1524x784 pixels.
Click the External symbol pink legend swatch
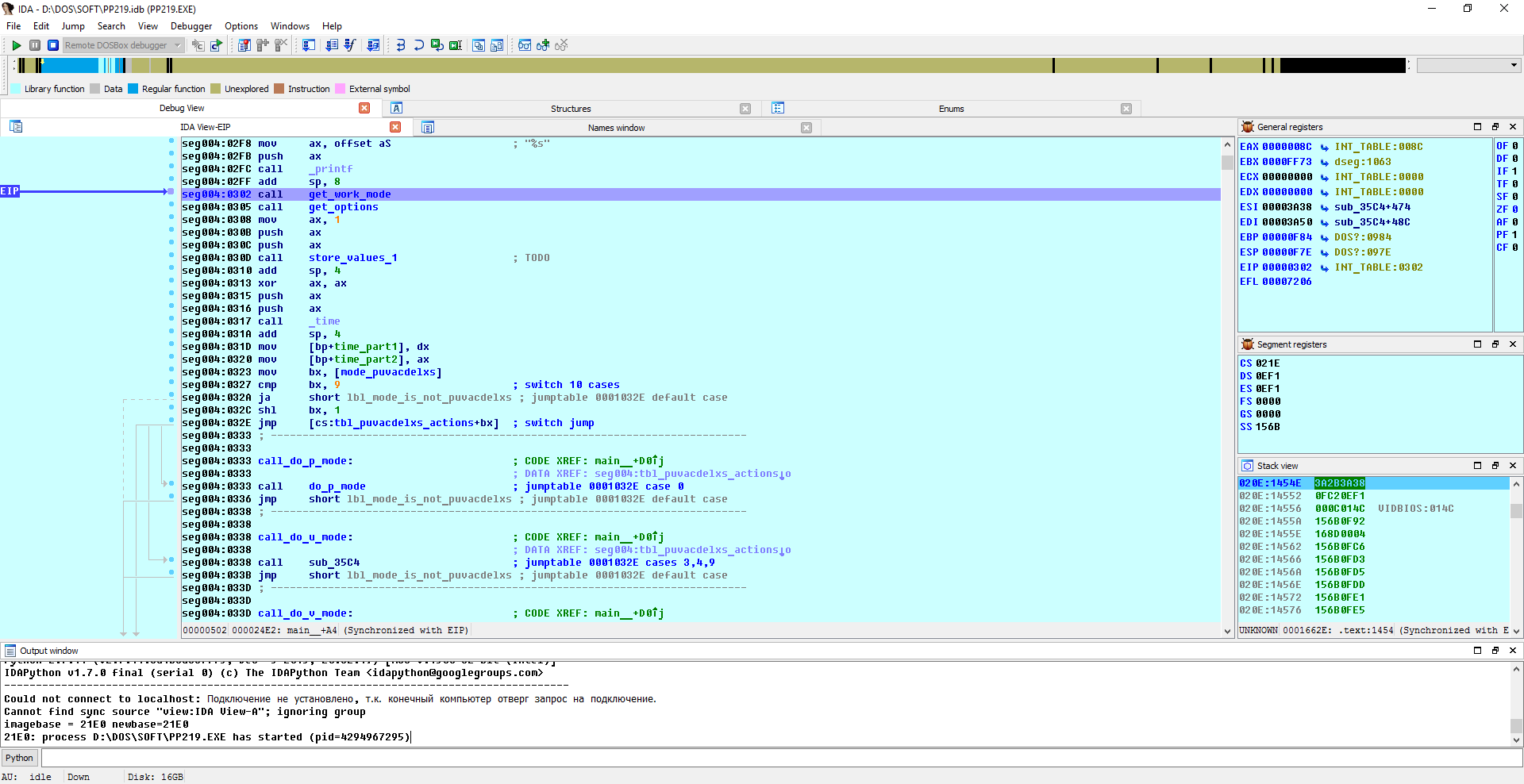point(341,89)
